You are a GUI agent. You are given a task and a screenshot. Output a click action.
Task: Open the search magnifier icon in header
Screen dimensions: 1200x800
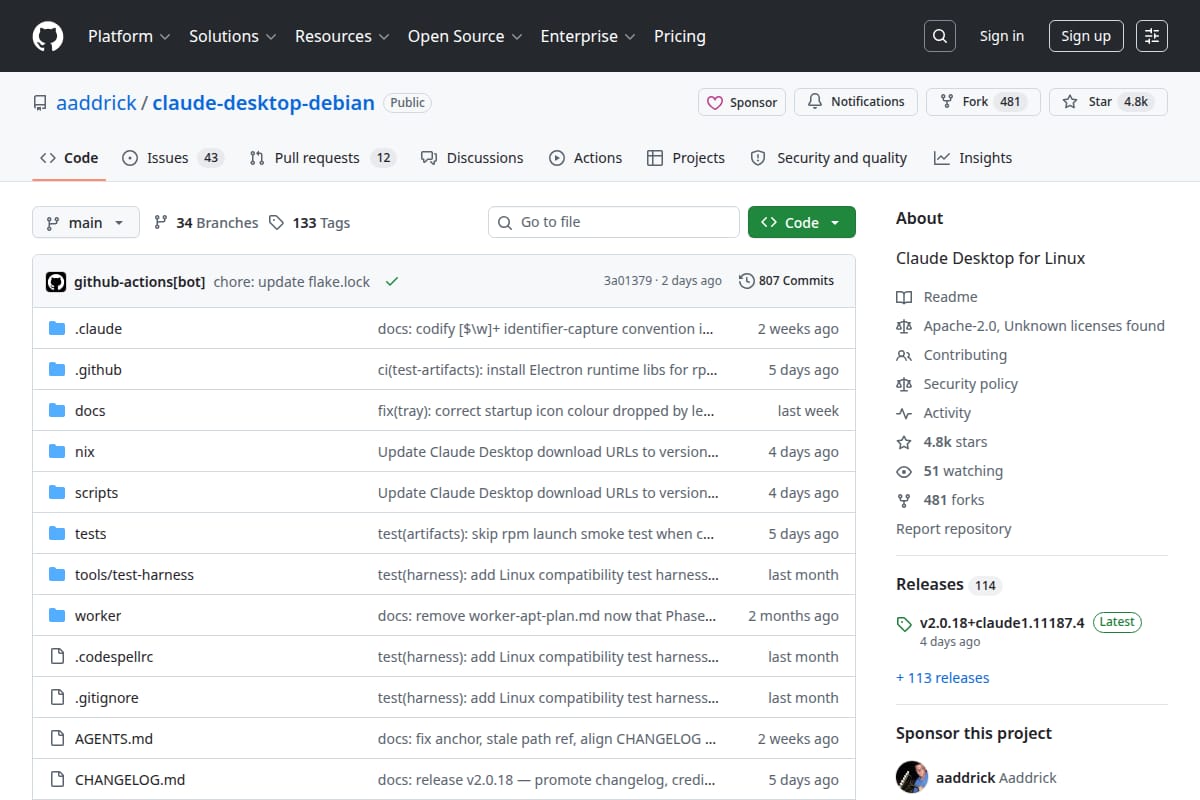click(939, 36)
